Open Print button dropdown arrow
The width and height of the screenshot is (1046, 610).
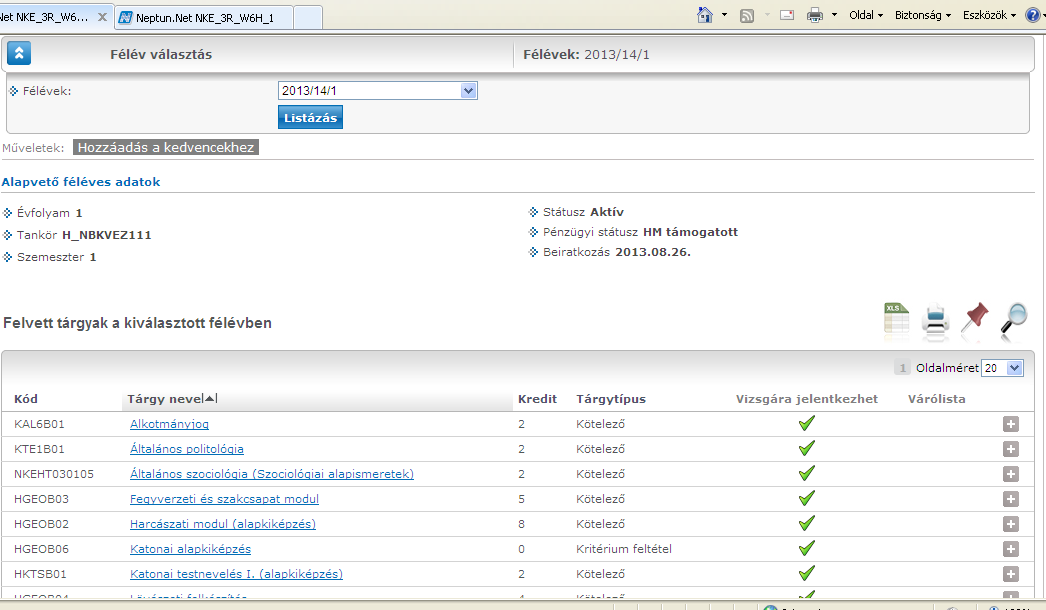click(834, 15)
